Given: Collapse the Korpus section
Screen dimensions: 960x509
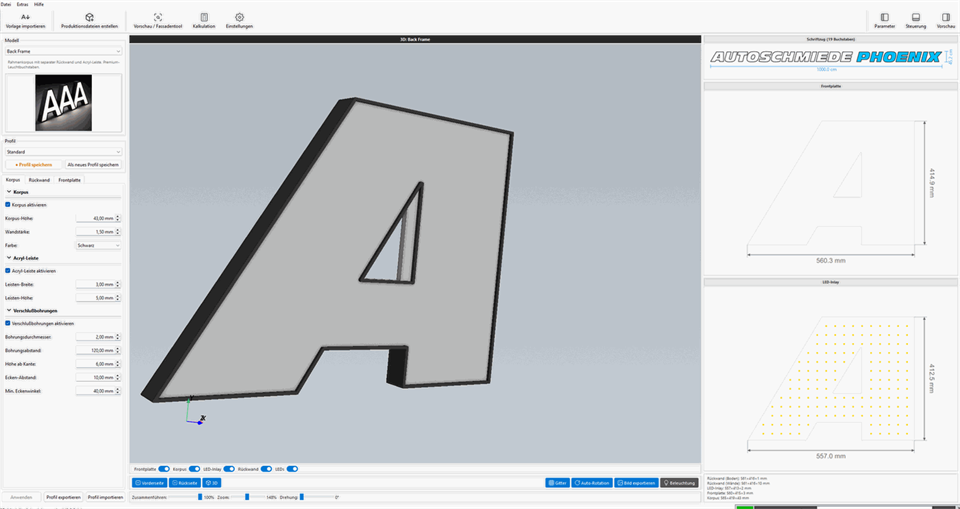Looking at the screenshot, I should click(8, 192).
